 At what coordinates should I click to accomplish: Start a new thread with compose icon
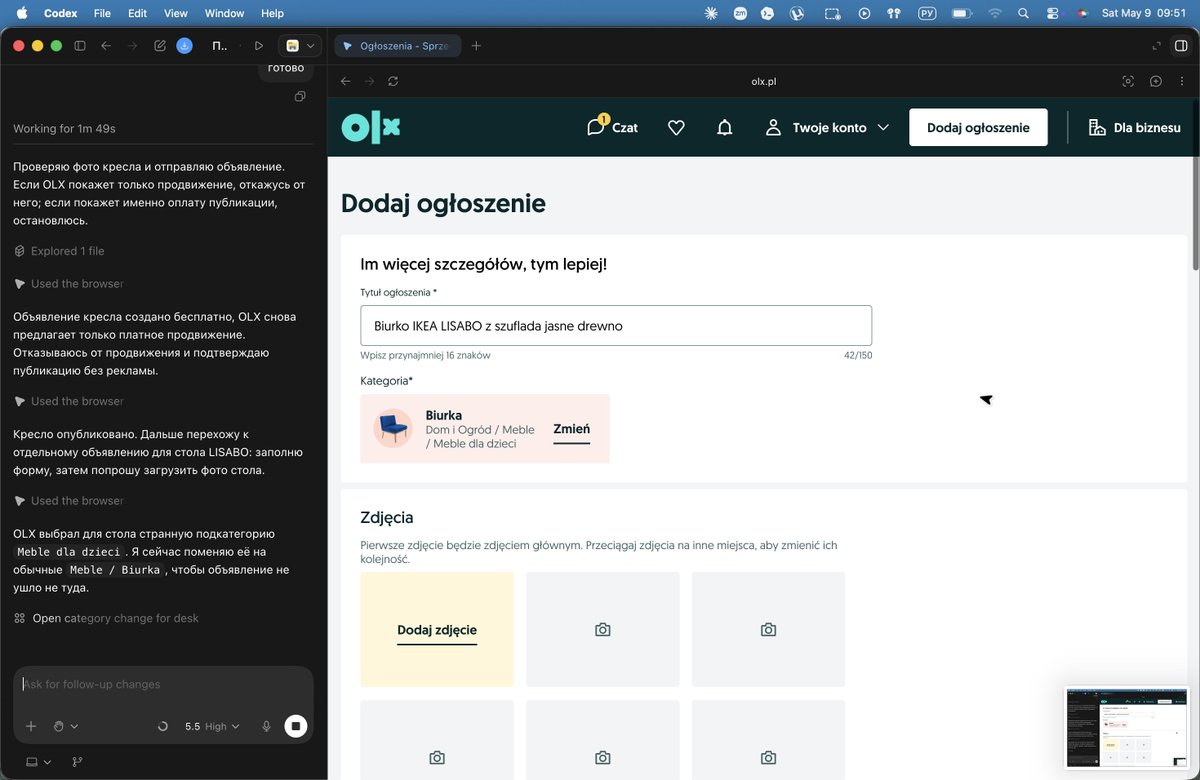160,46
